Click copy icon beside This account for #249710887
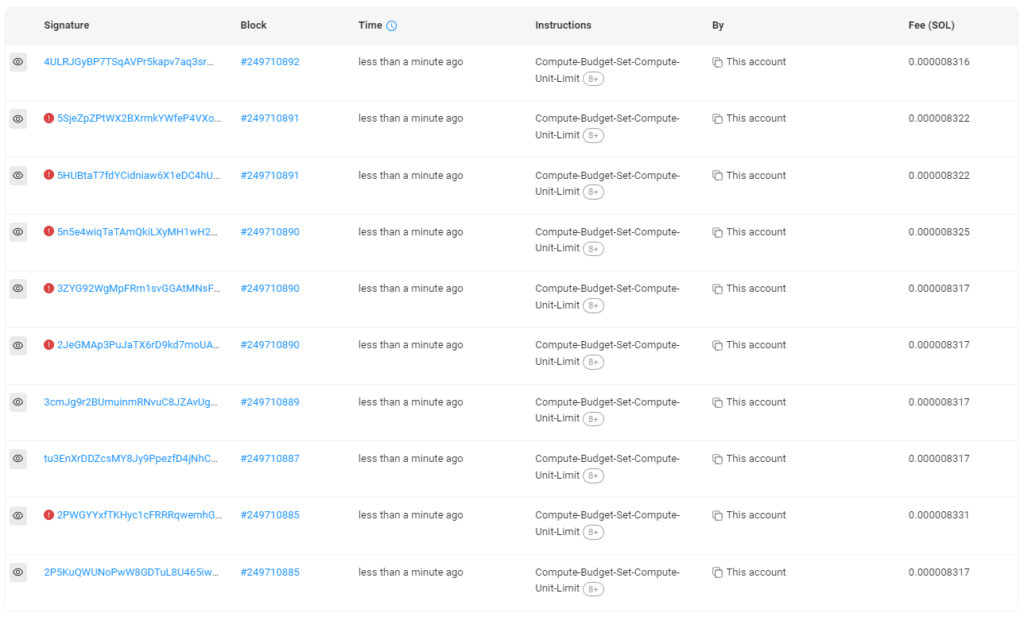This screenshot has height=617, width=1024. click(x=717, y=459)
